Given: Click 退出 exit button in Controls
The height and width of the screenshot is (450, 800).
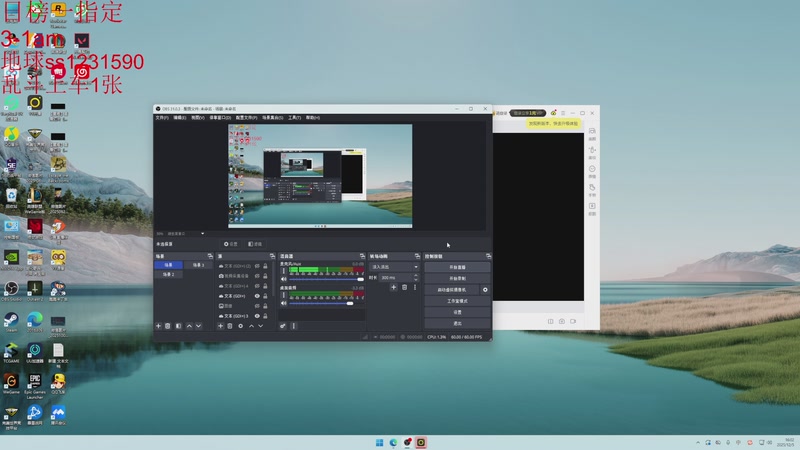Looking at the screenshot, I should (x=457, y=323).
